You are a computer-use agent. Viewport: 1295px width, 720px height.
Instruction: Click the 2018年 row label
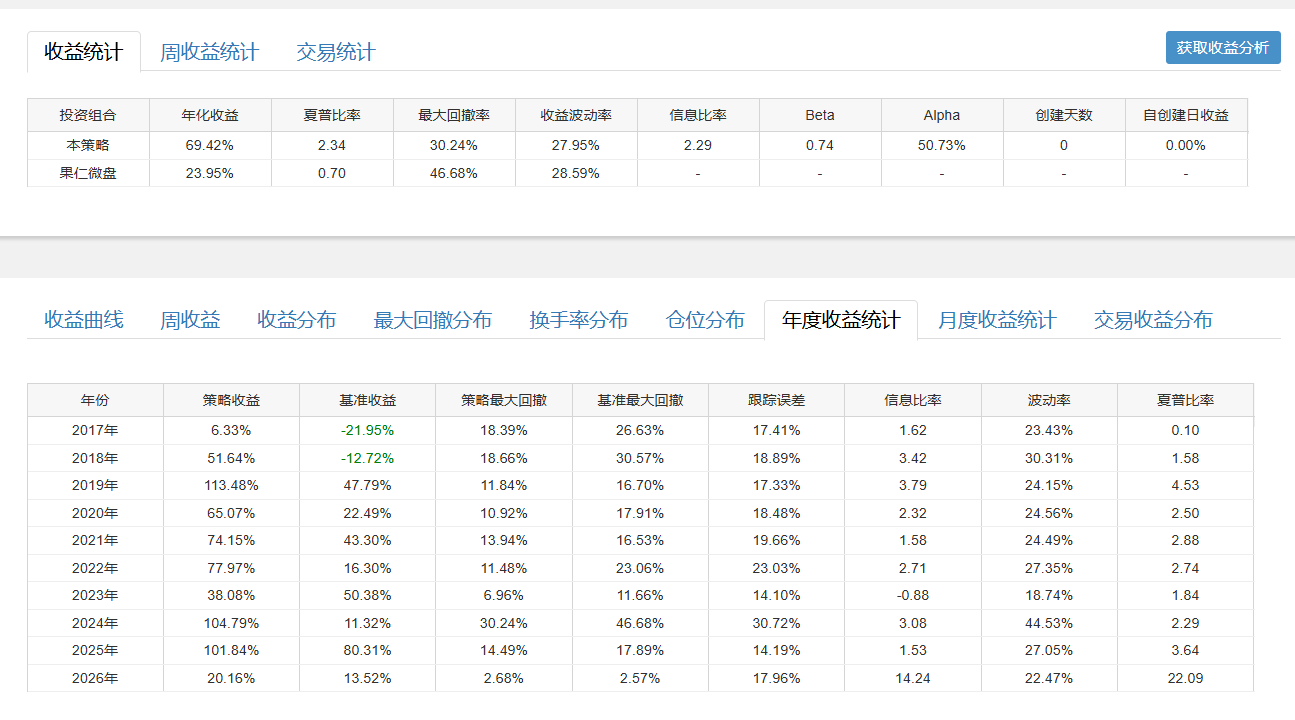(95, 458)
